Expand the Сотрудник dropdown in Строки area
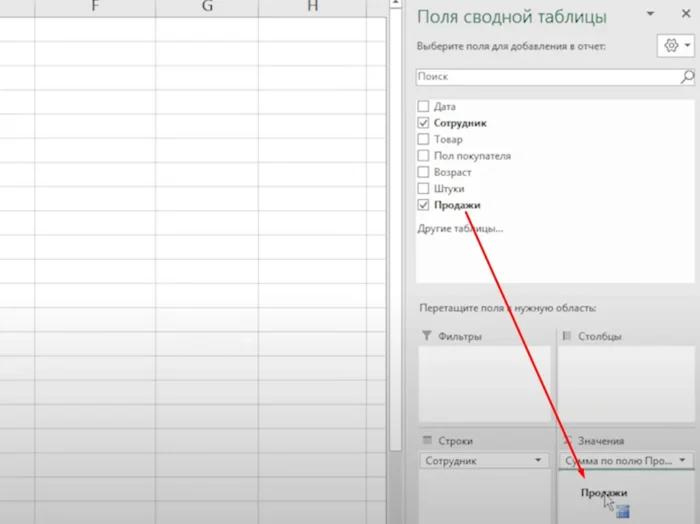 [540, 461]
